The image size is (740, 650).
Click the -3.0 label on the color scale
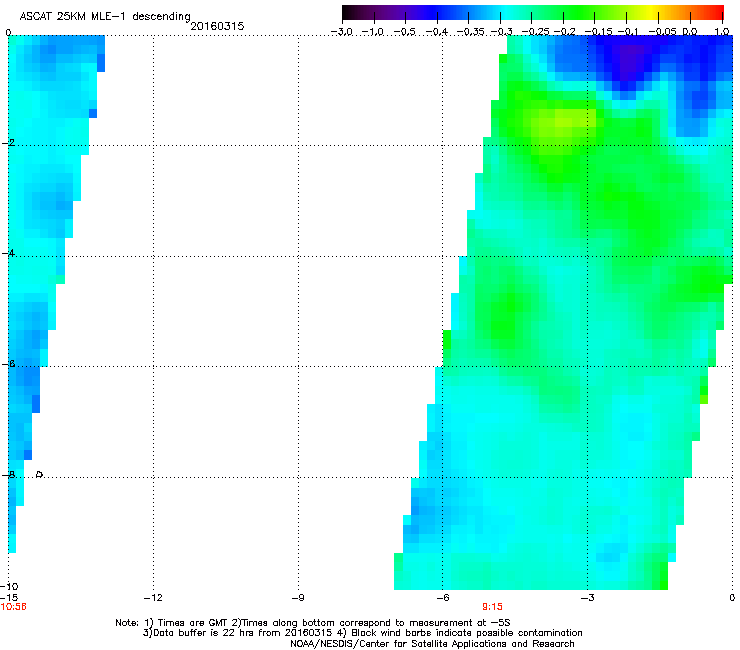341,32
